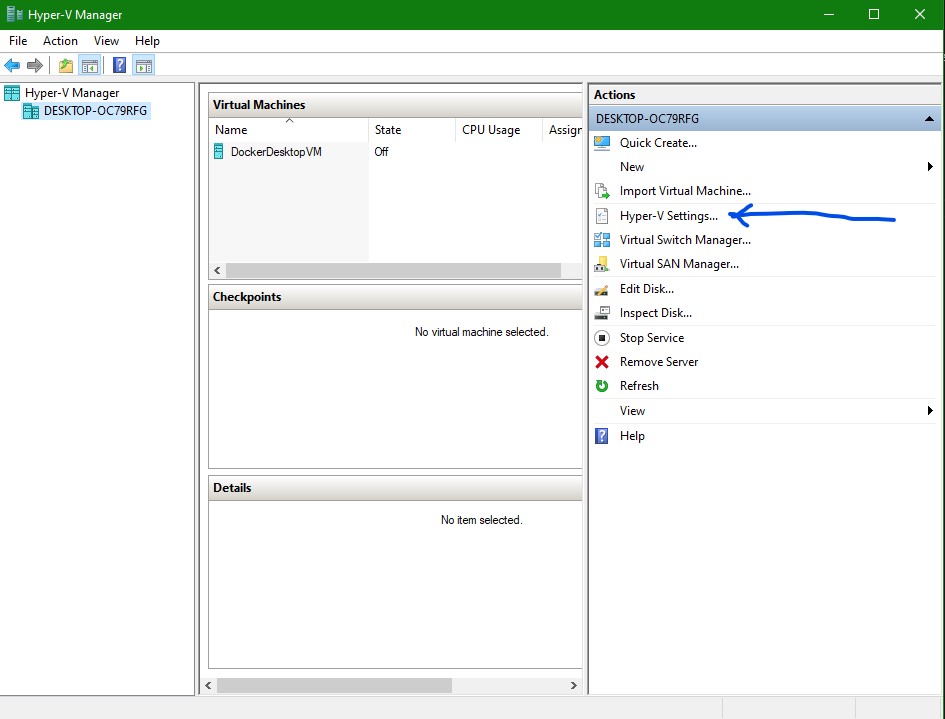
Task: Open the Action menu
Action: (60, 41)
